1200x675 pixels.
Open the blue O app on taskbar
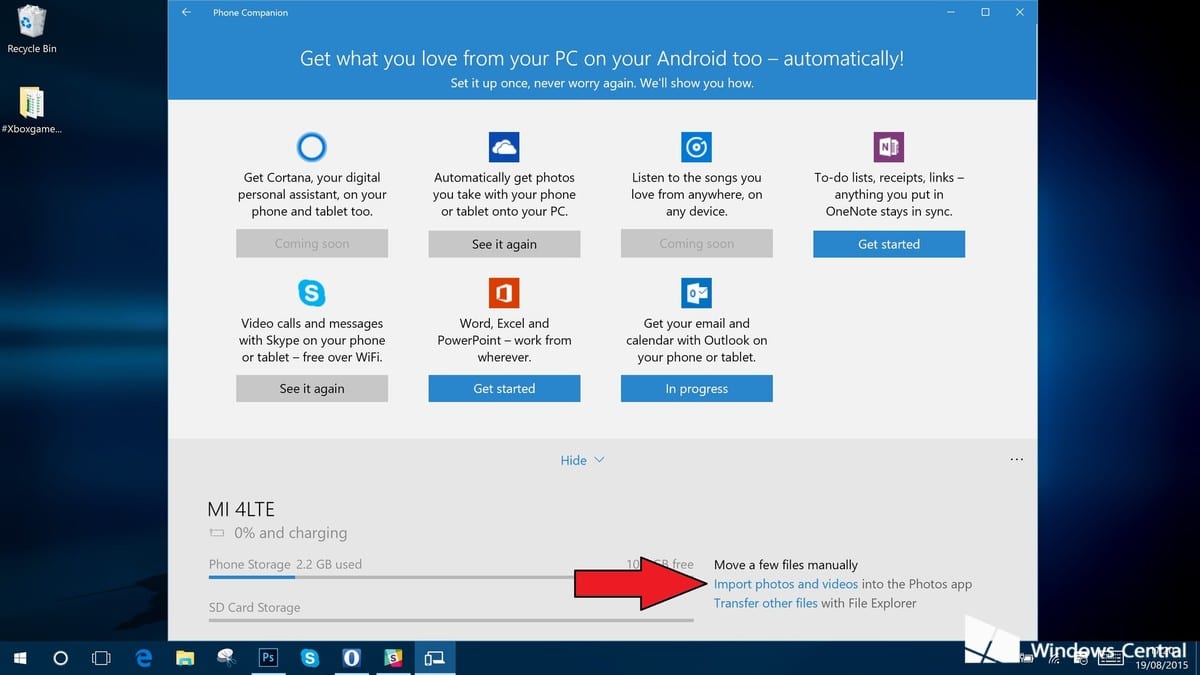click(x=351, y=658)
